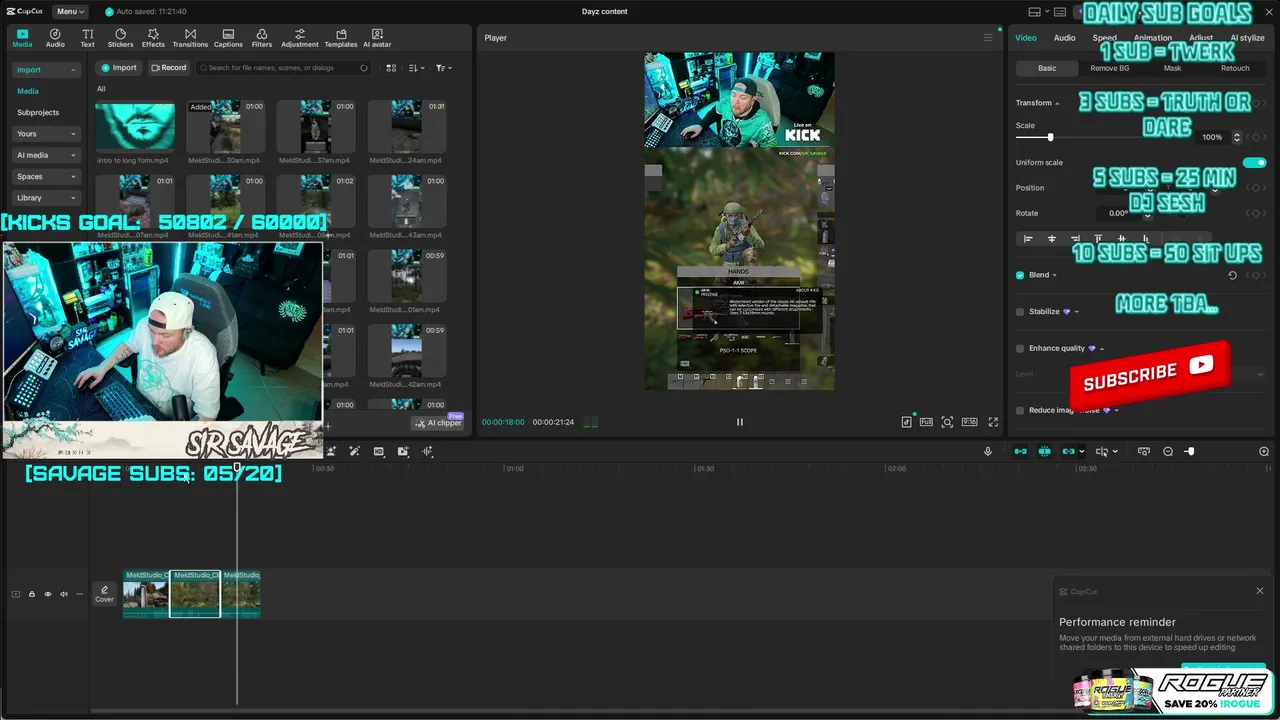Open the Menu dropdown in title bar
This screenshot has width=1280, height=720.
pos(70,11)
